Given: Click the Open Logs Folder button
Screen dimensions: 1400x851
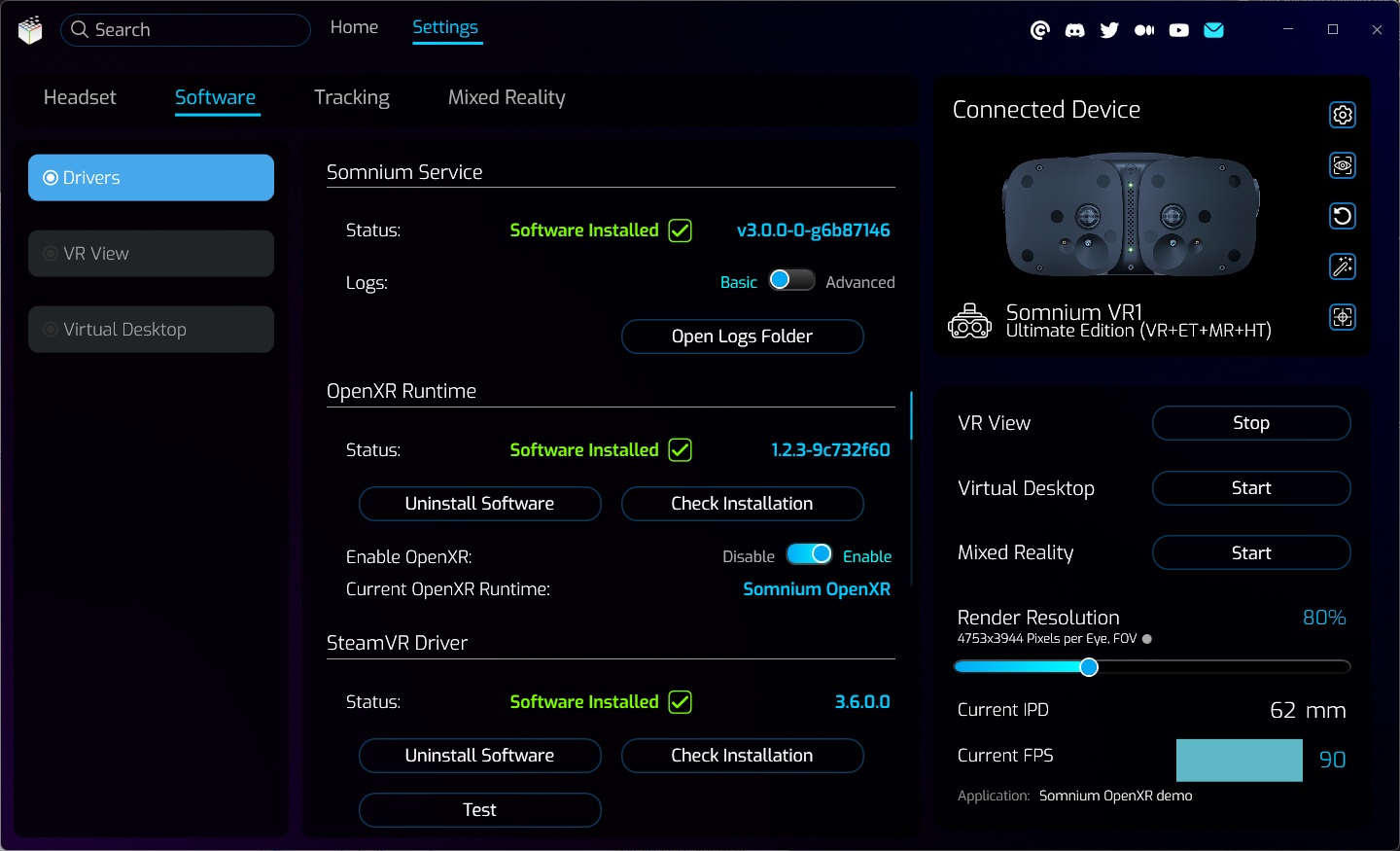Looking at the screenshot, I should pos(742,337).
